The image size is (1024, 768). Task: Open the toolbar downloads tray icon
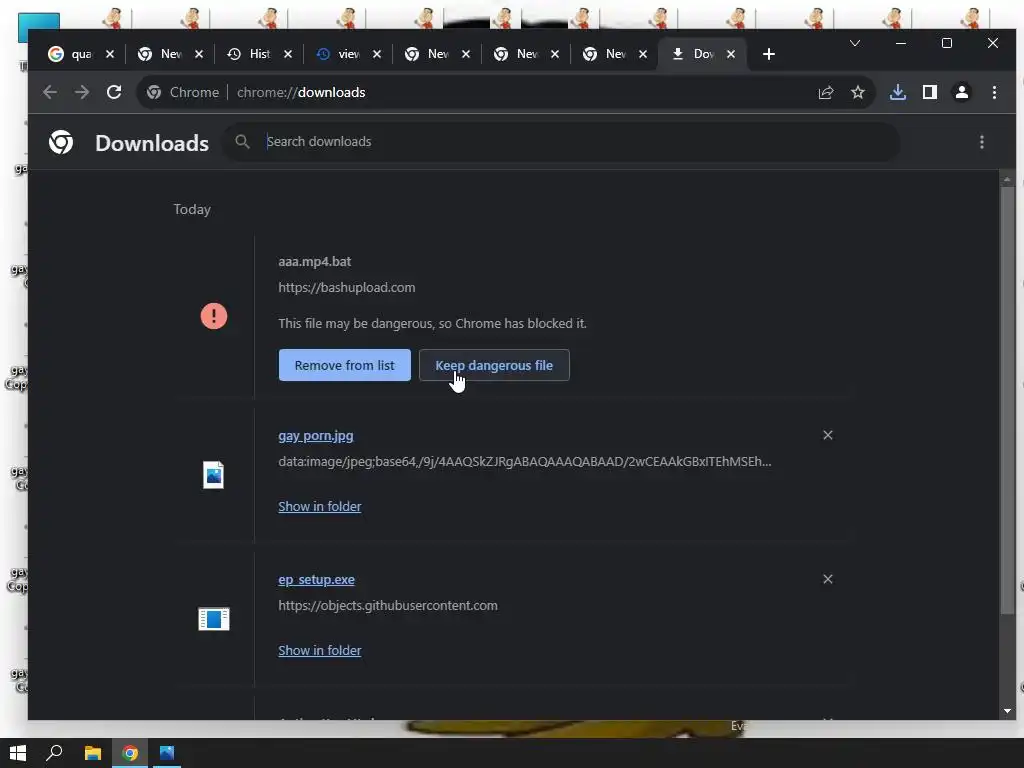[x=898, y=92]
